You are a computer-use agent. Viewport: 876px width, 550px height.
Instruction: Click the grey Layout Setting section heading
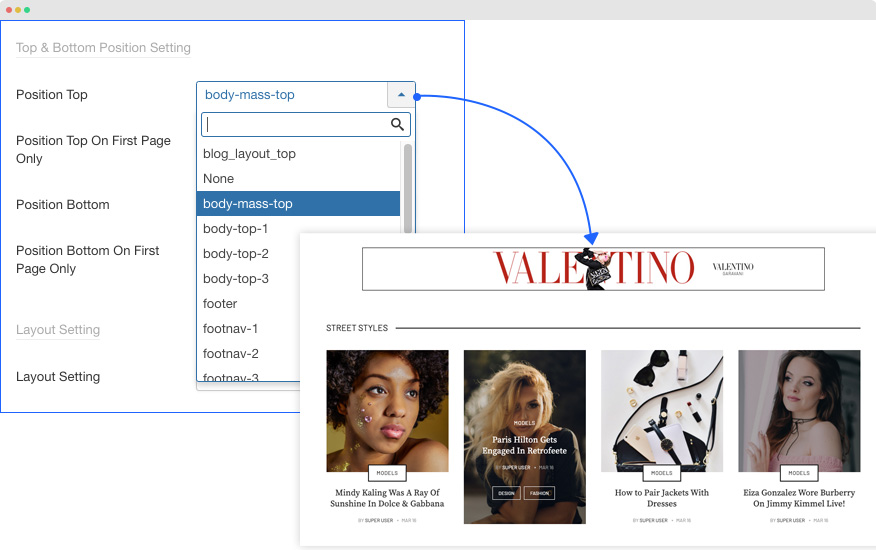pyautogui.click(x=58, y=330)
